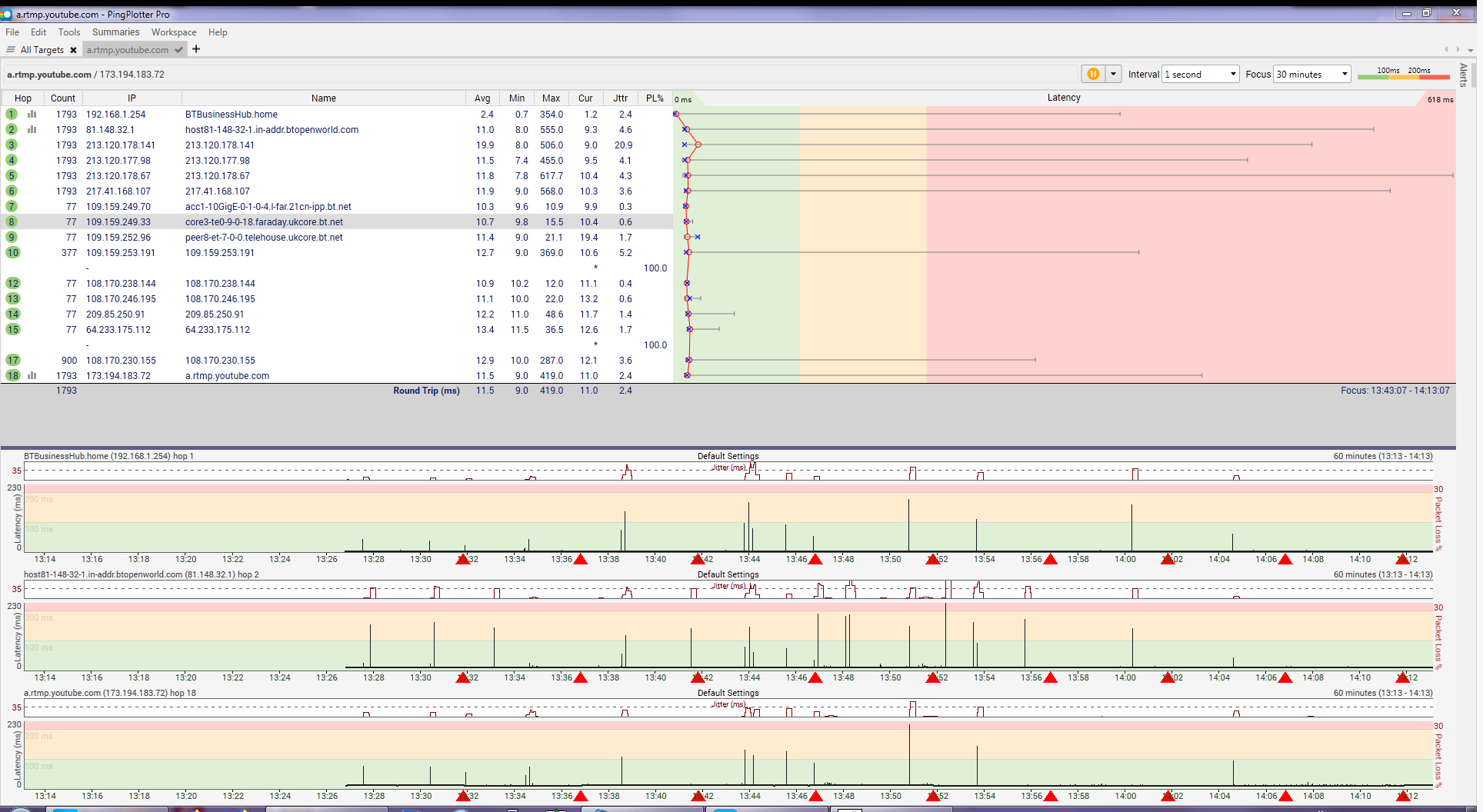1483x812 pixels.
Task: Click red marker near 13:46 on hop 2 graph
Action: pyautogui.click(x=815, y=677)
